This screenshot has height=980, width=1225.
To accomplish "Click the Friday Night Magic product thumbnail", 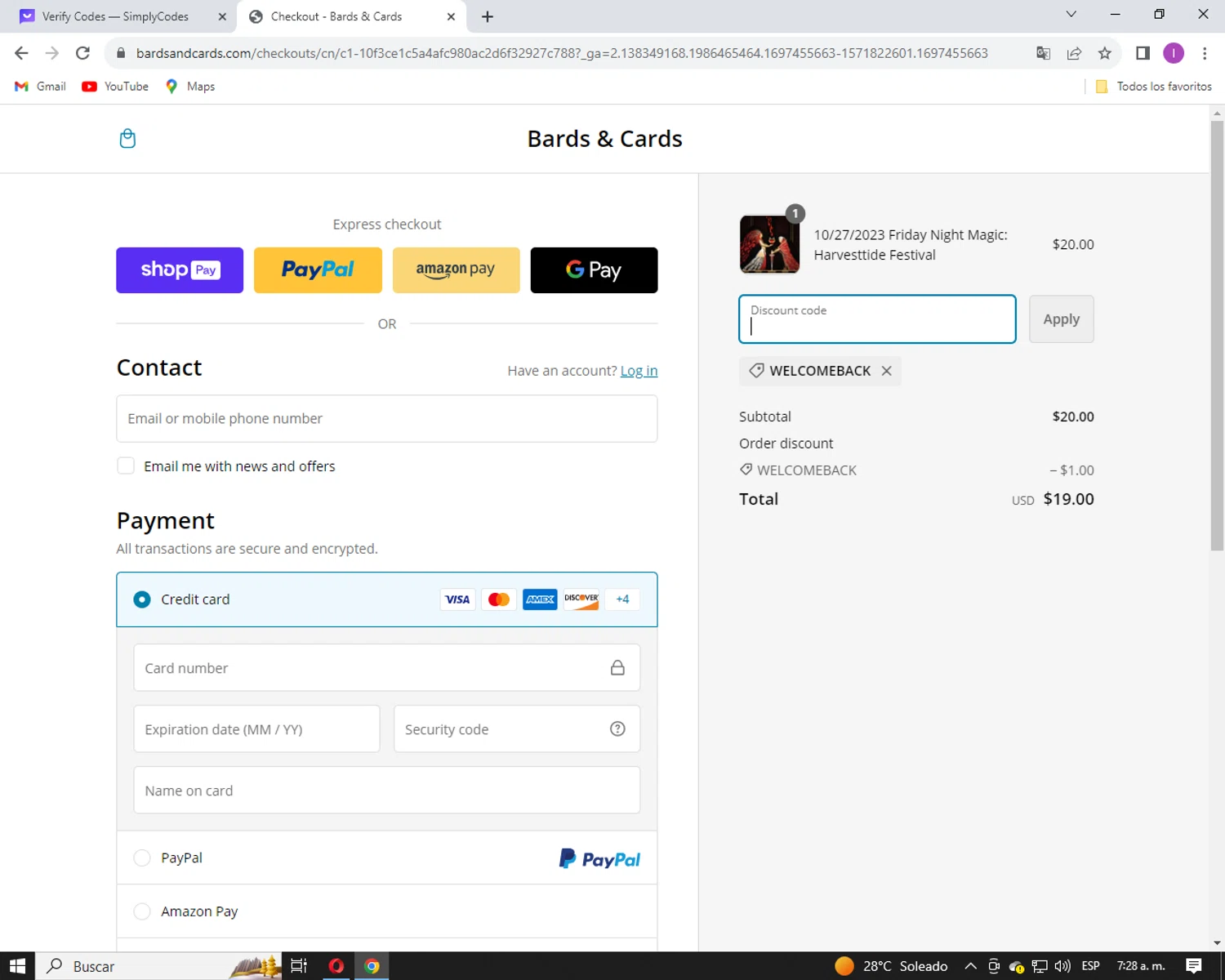I will click(x=769, y=244).
